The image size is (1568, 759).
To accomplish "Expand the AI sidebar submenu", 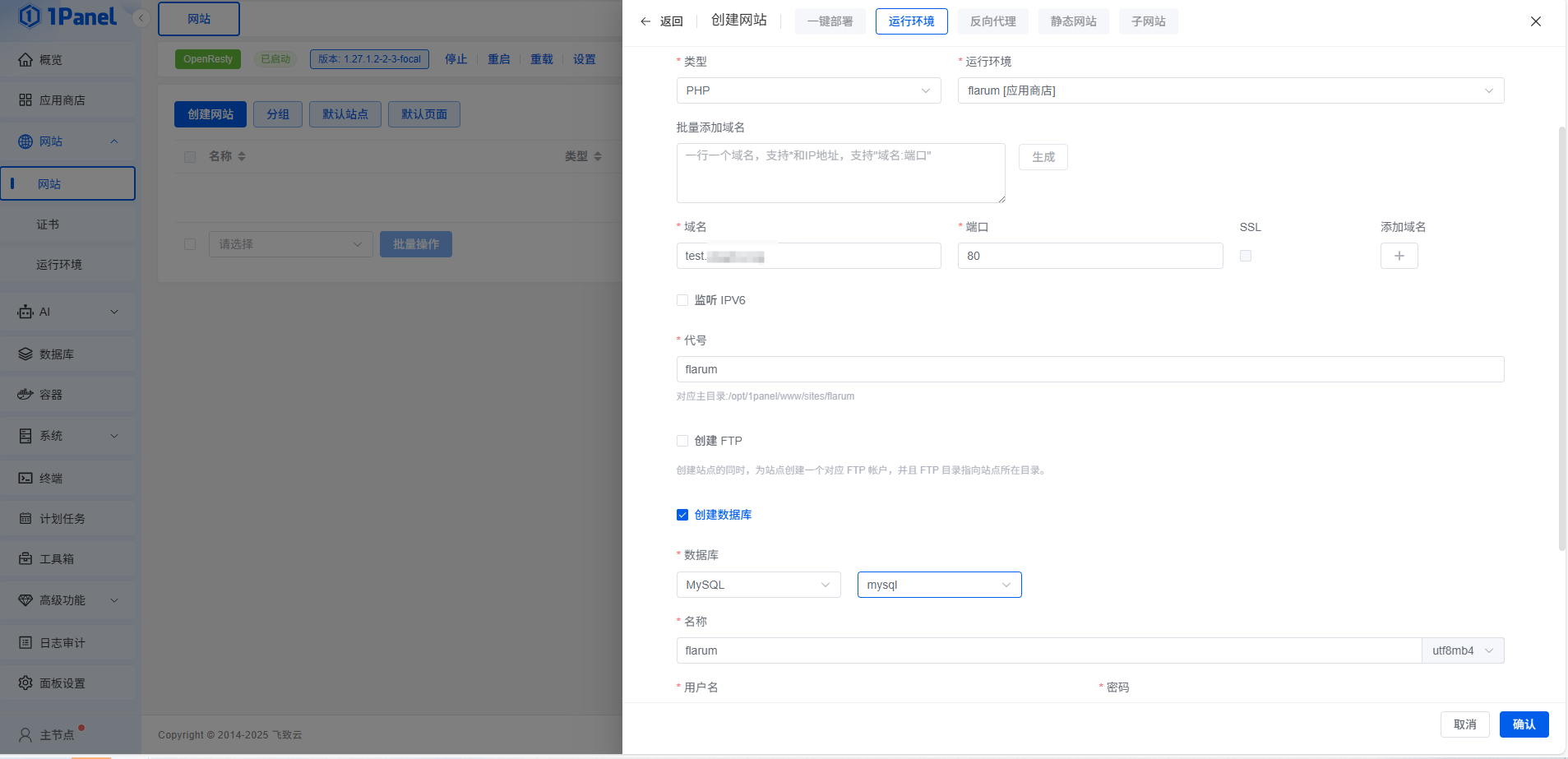I will tap(114, 312).
